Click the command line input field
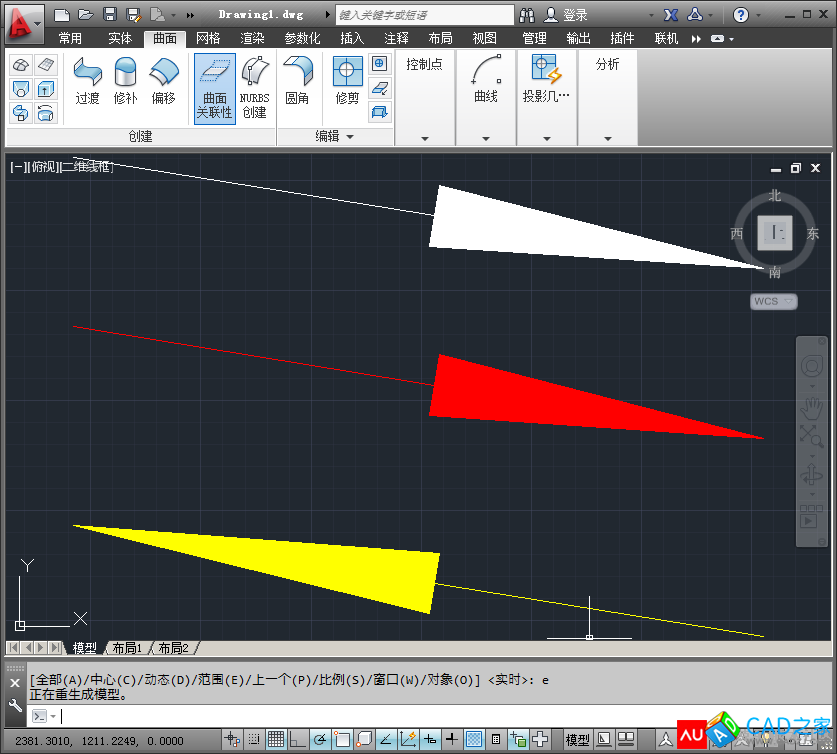This screenshot has width=837, height=754. click(x=400, y=716)
